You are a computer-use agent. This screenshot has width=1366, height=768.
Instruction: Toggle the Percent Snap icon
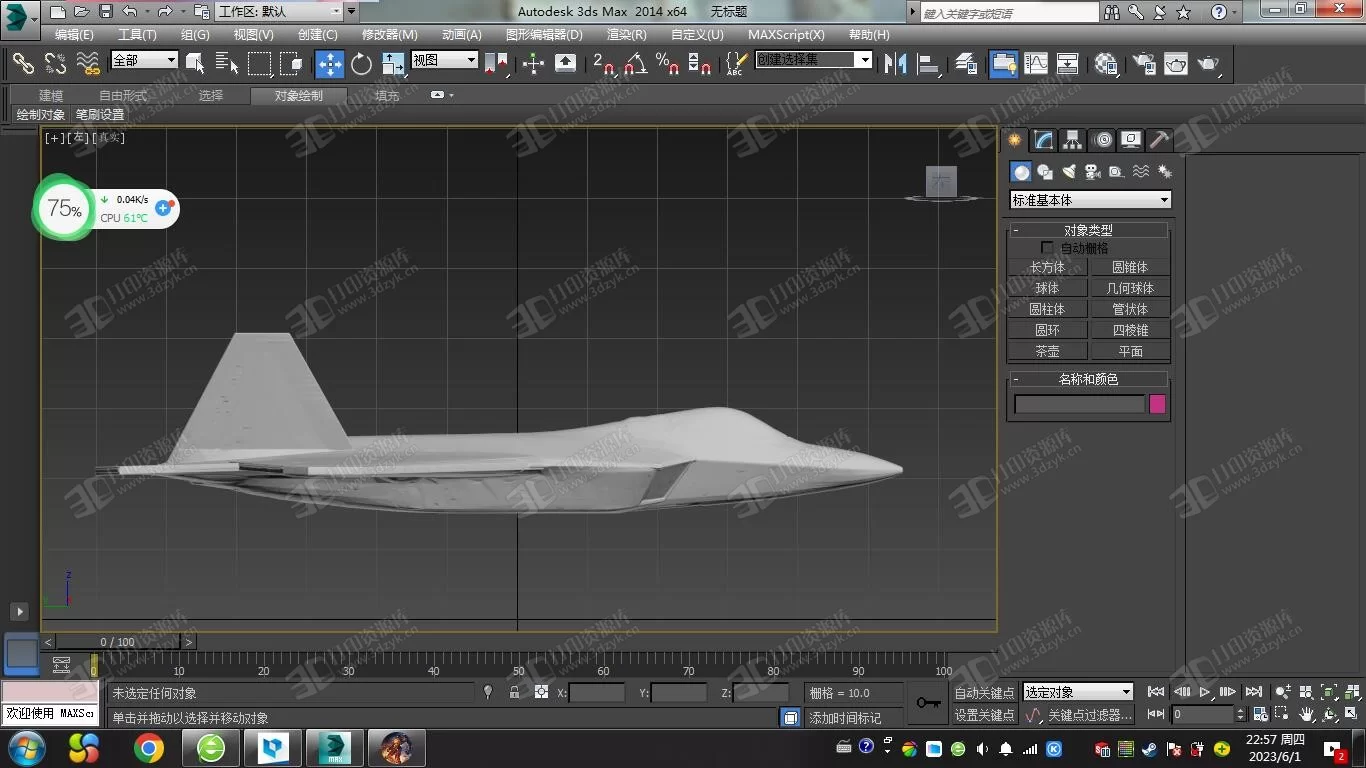(x=667, y=63)
